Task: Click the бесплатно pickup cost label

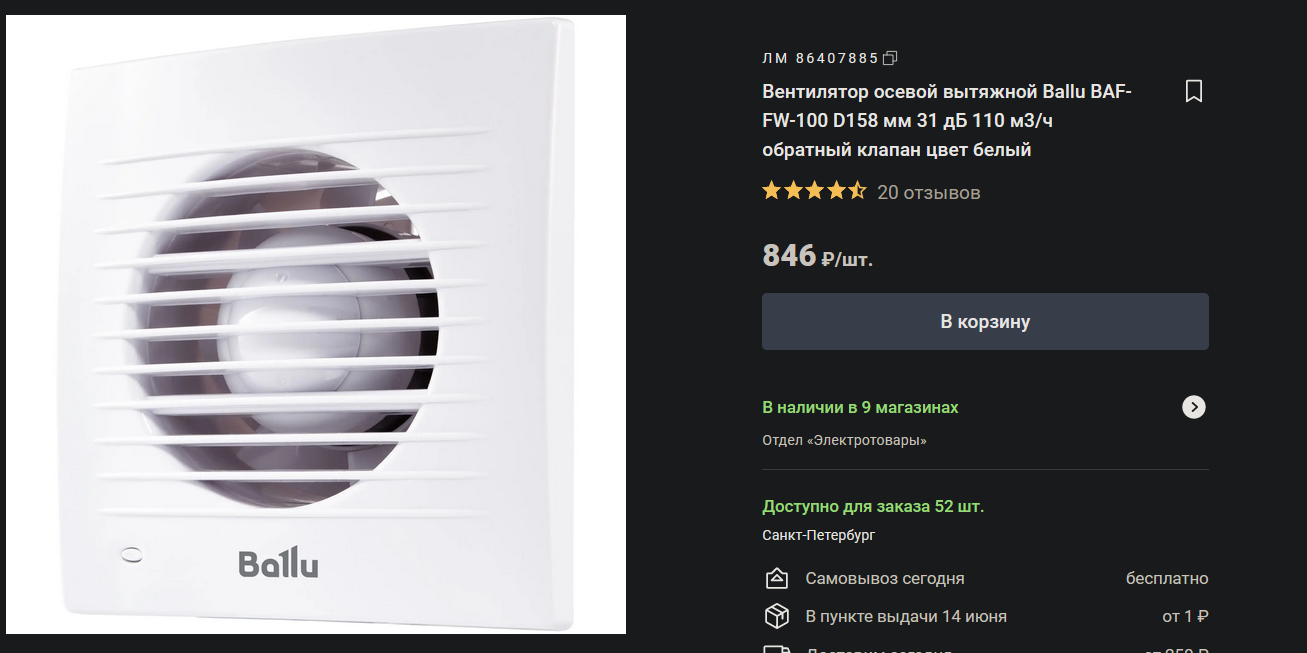Action: [1167, 579]
